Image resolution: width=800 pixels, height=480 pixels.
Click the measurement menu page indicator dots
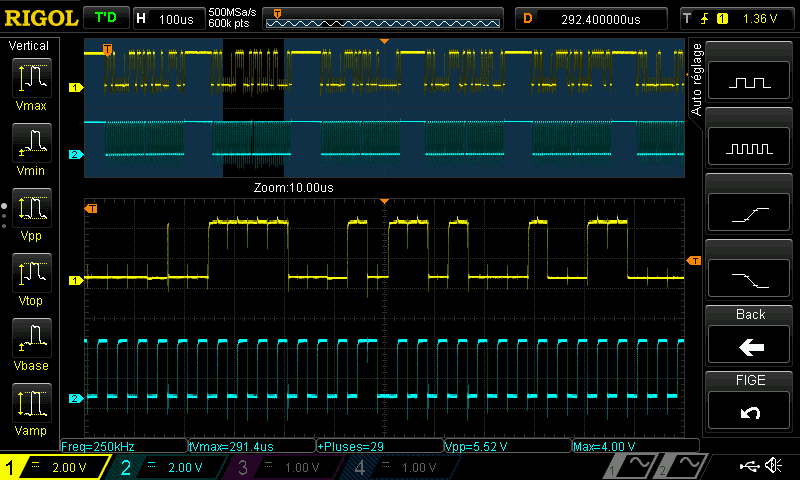(x=4, y=215)
